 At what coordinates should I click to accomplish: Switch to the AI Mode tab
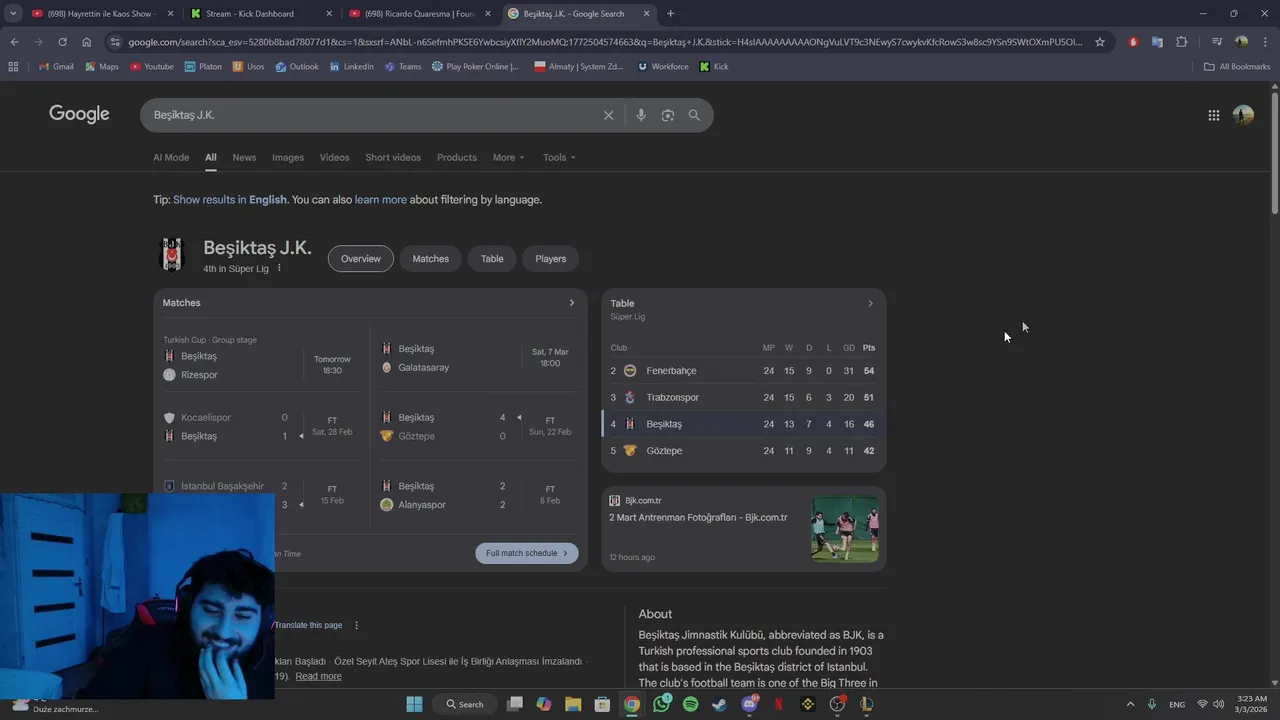click(x=171, y=157)
